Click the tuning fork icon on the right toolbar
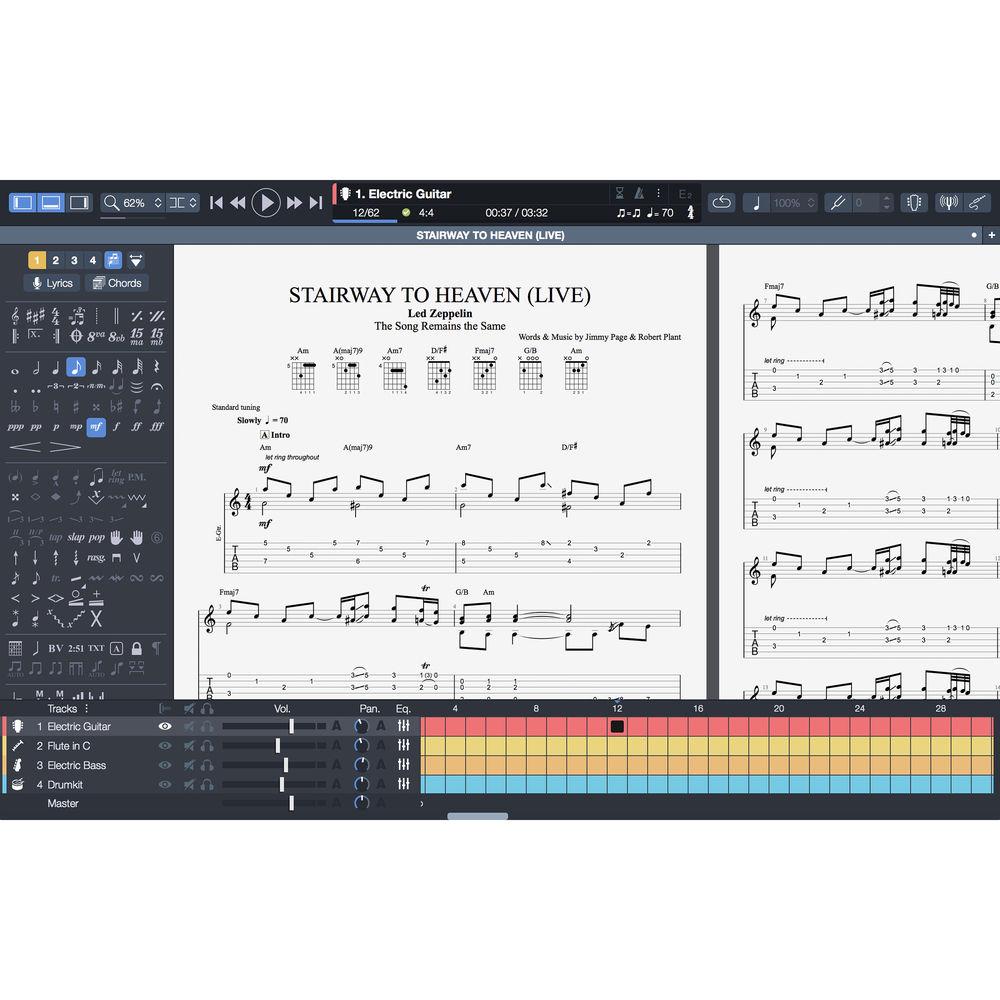This screenshot has height=1000, width=1000. (838, 200)
